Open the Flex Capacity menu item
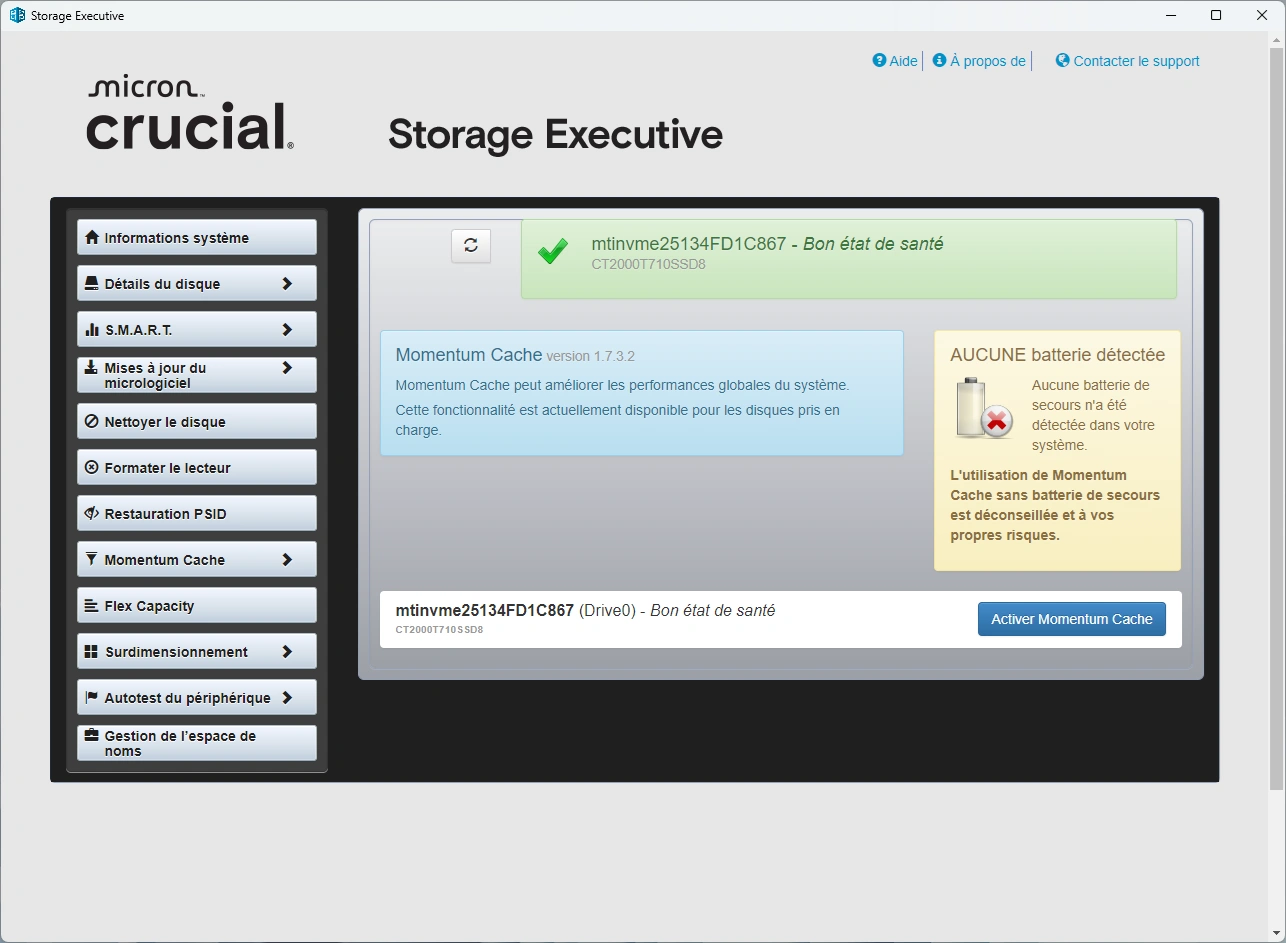This screenshot has height=943, width=1286. click(x=197, y=606)
